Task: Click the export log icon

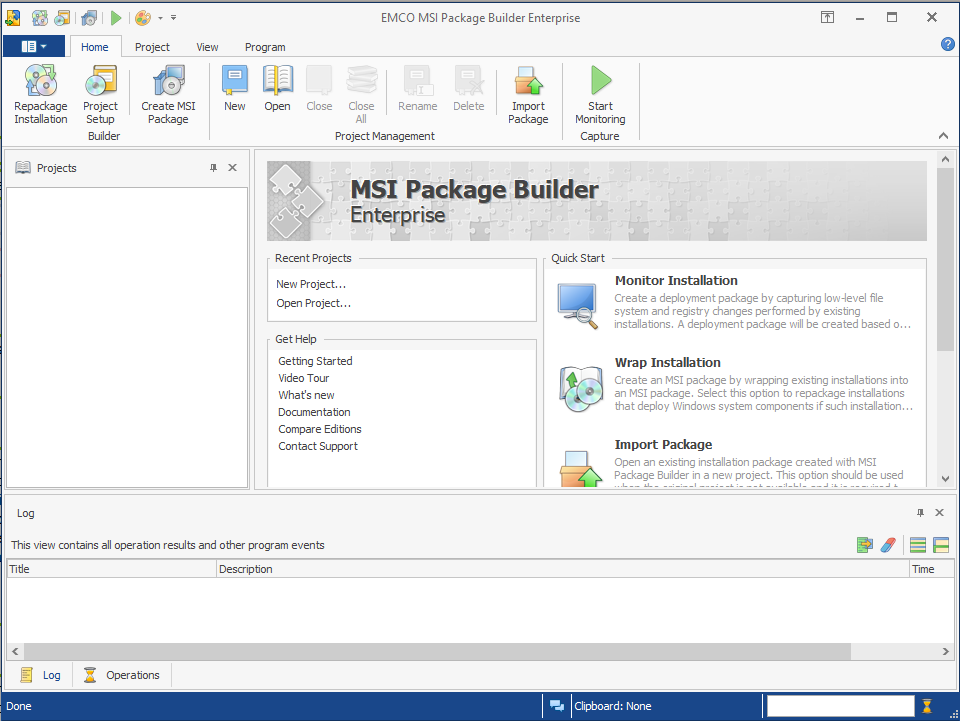Action: 865,545
